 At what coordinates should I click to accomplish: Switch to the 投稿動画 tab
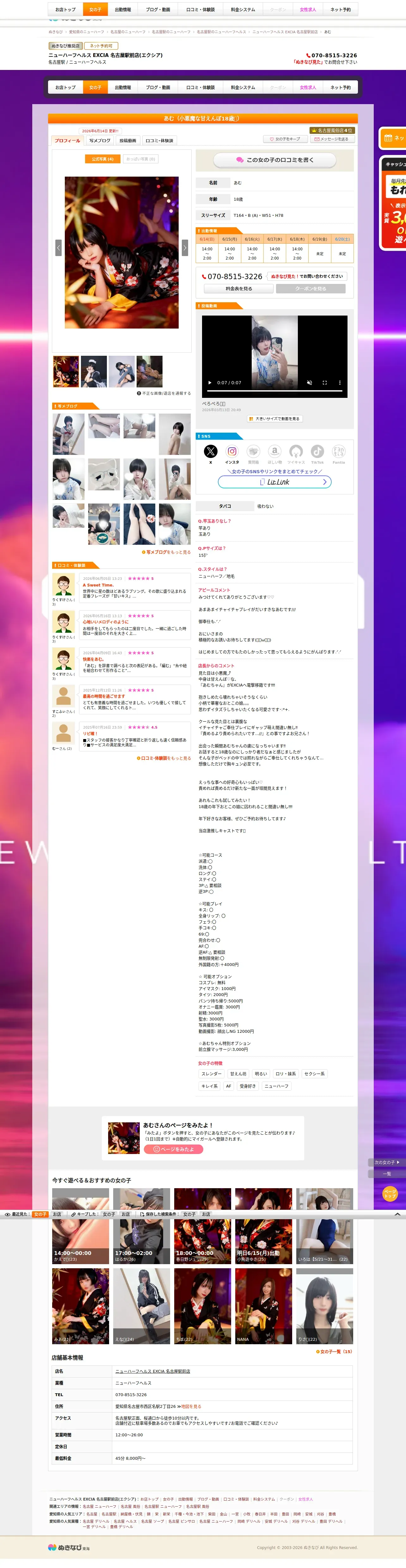tap(128, 141)
